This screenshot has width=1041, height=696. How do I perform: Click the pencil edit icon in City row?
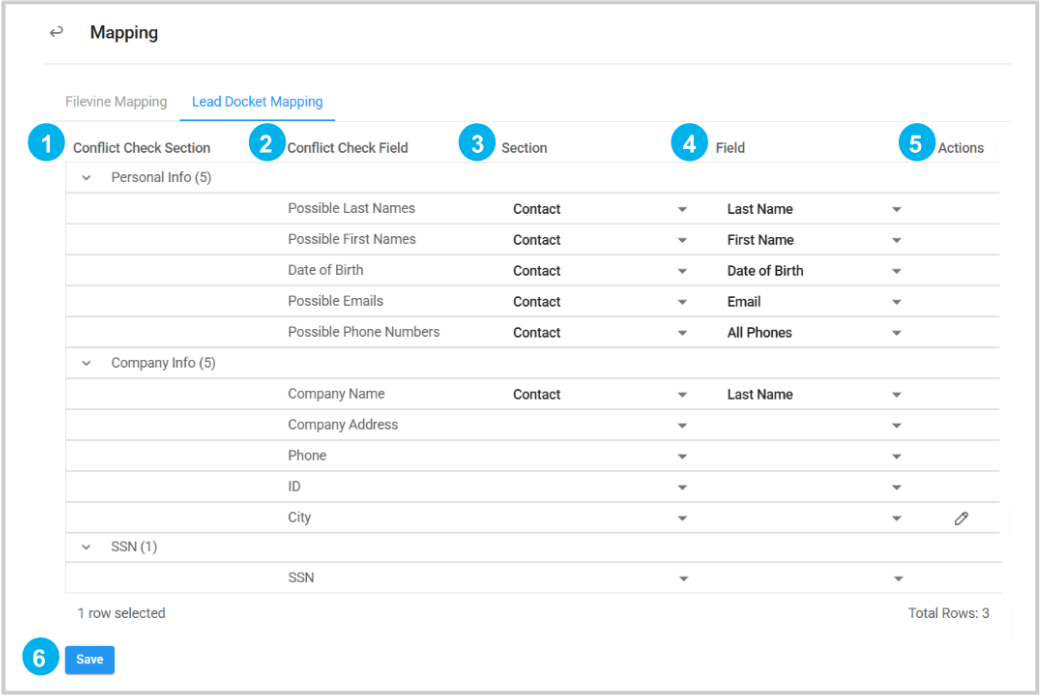tap(961, 519)
